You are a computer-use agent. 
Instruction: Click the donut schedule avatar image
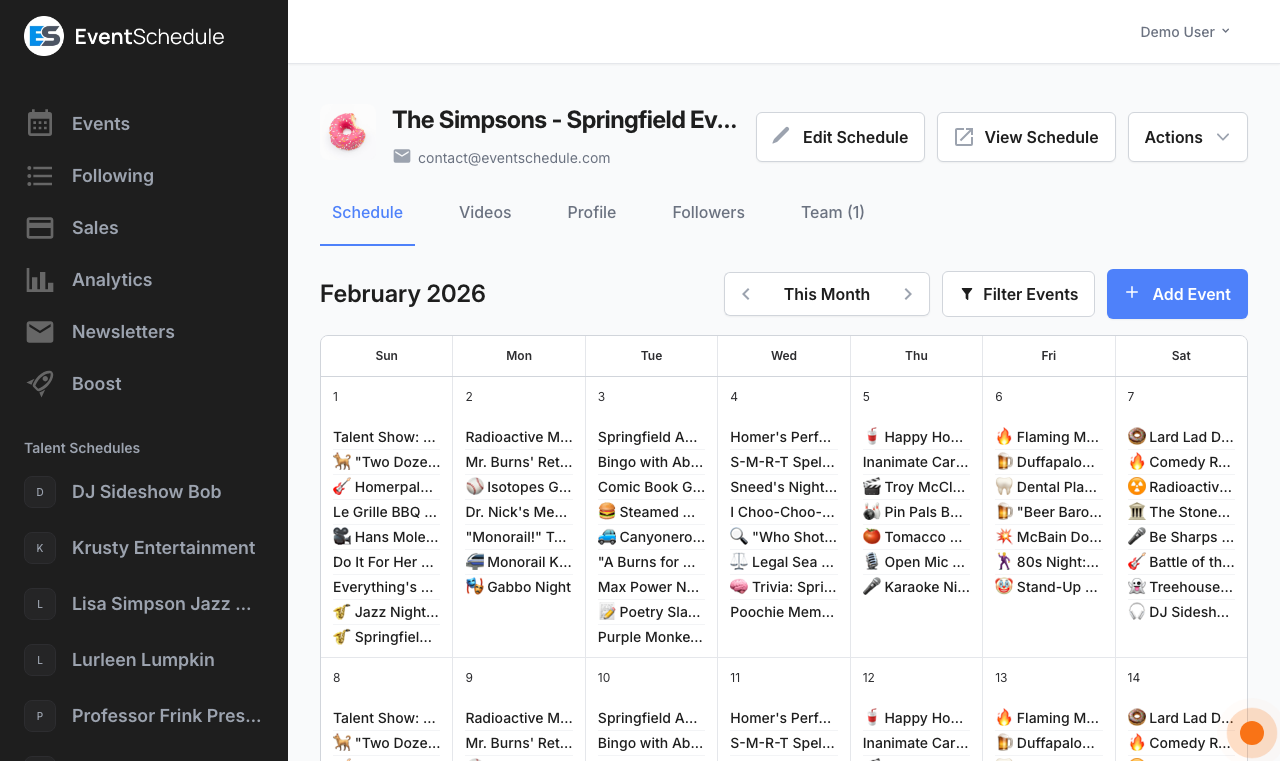pyautogui.click(x=348, y=133)
